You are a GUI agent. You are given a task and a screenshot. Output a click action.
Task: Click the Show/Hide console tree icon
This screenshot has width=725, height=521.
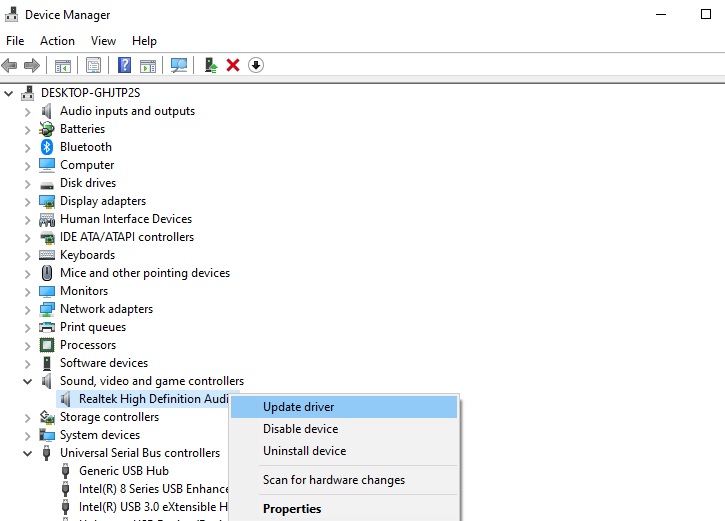point(63,66)
